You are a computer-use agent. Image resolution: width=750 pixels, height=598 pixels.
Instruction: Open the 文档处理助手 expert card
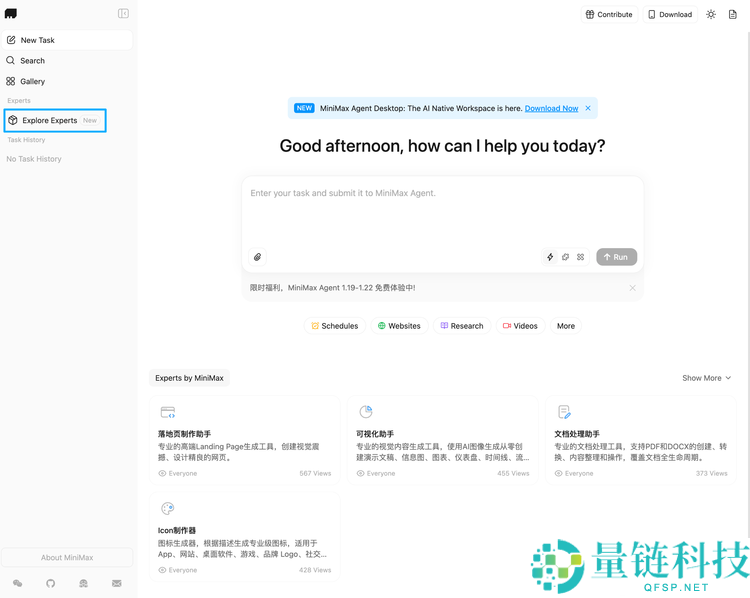coord(641,440)
